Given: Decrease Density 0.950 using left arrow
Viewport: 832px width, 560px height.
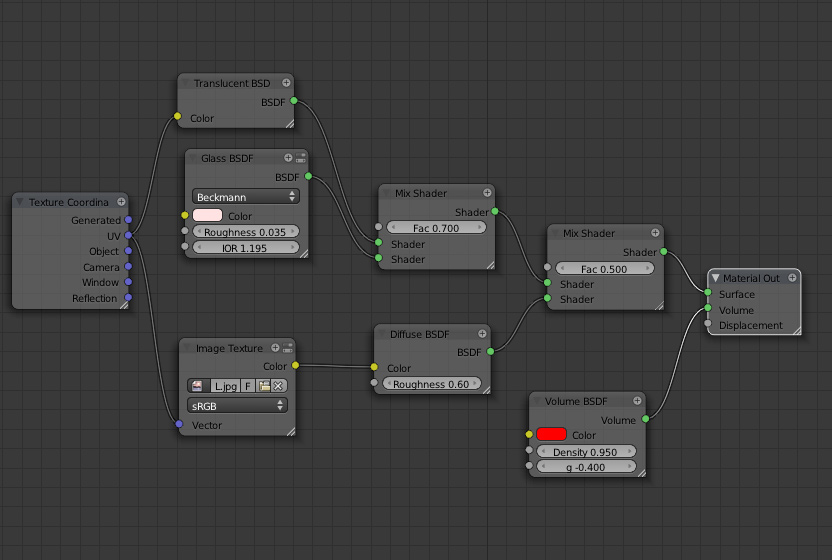Looking at the screenshot, I should (543, 452).
